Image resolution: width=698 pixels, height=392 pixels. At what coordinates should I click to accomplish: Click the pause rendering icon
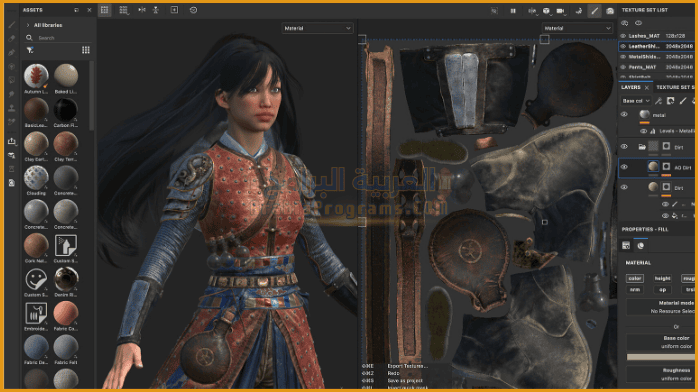pos(513,11)
